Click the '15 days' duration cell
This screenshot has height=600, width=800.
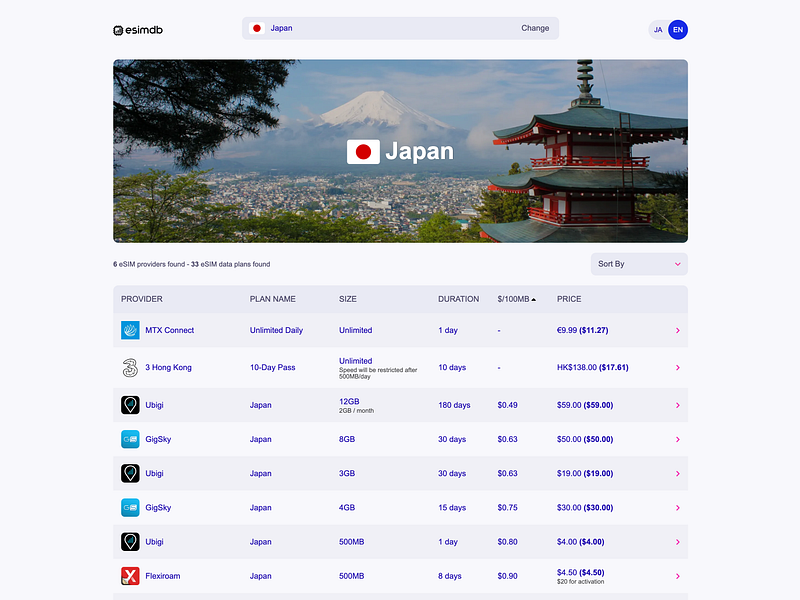452,508
